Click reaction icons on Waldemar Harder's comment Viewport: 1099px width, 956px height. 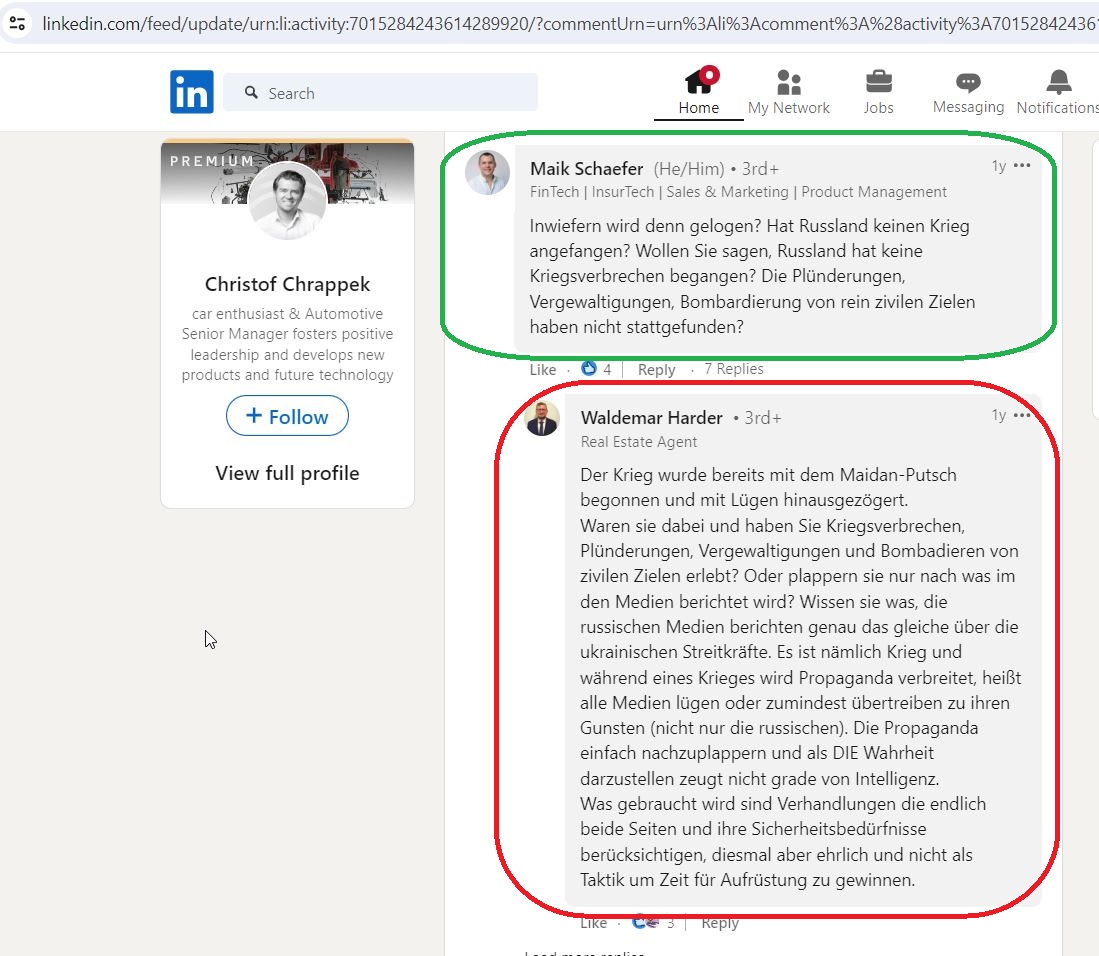click(646, 922)
